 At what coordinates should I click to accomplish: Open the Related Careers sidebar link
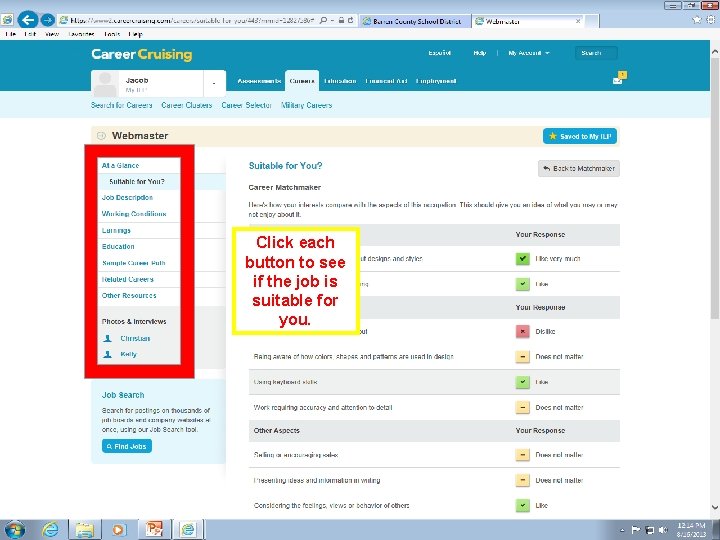(128, 279)
